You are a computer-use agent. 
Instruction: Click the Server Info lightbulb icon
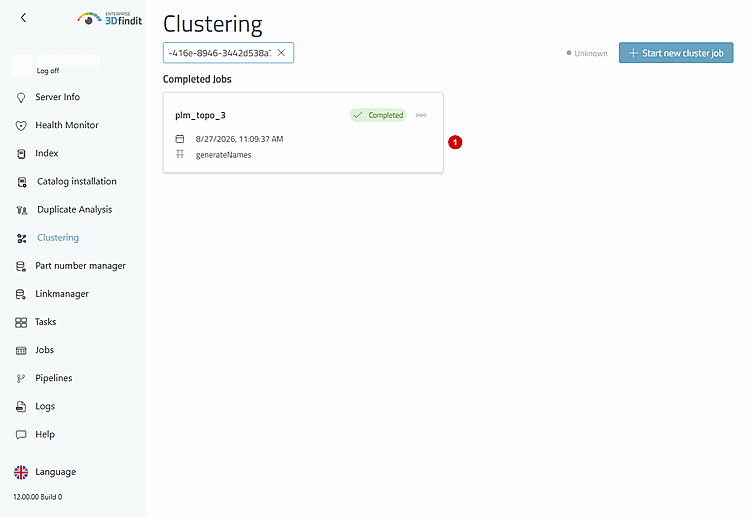coord(21,98)
